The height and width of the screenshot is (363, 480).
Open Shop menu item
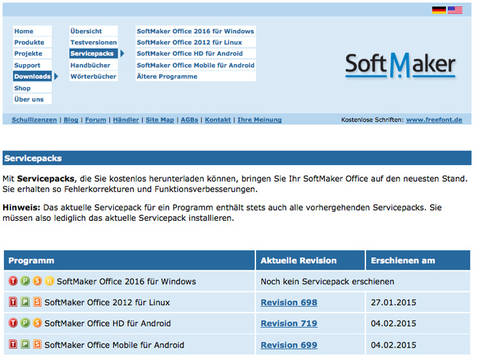pos(32,88)
